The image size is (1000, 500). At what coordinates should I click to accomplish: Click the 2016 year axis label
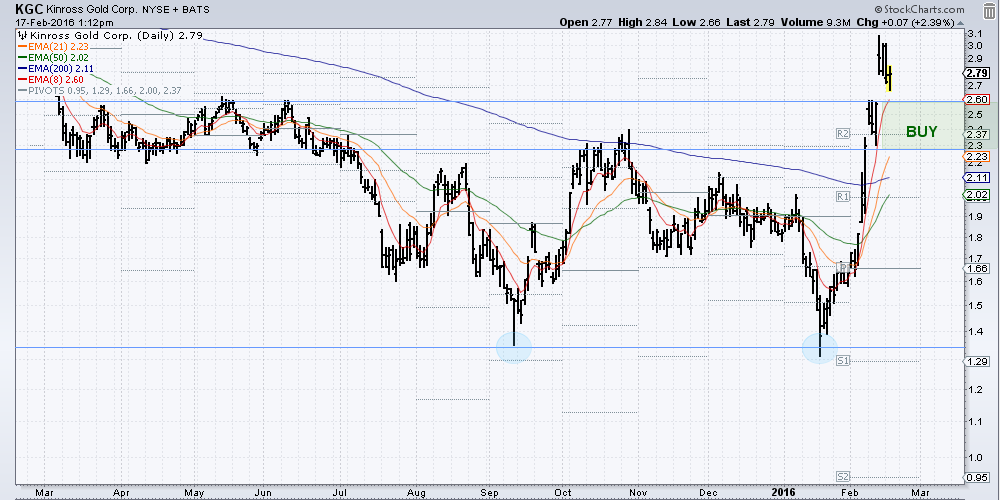point(785,493)
